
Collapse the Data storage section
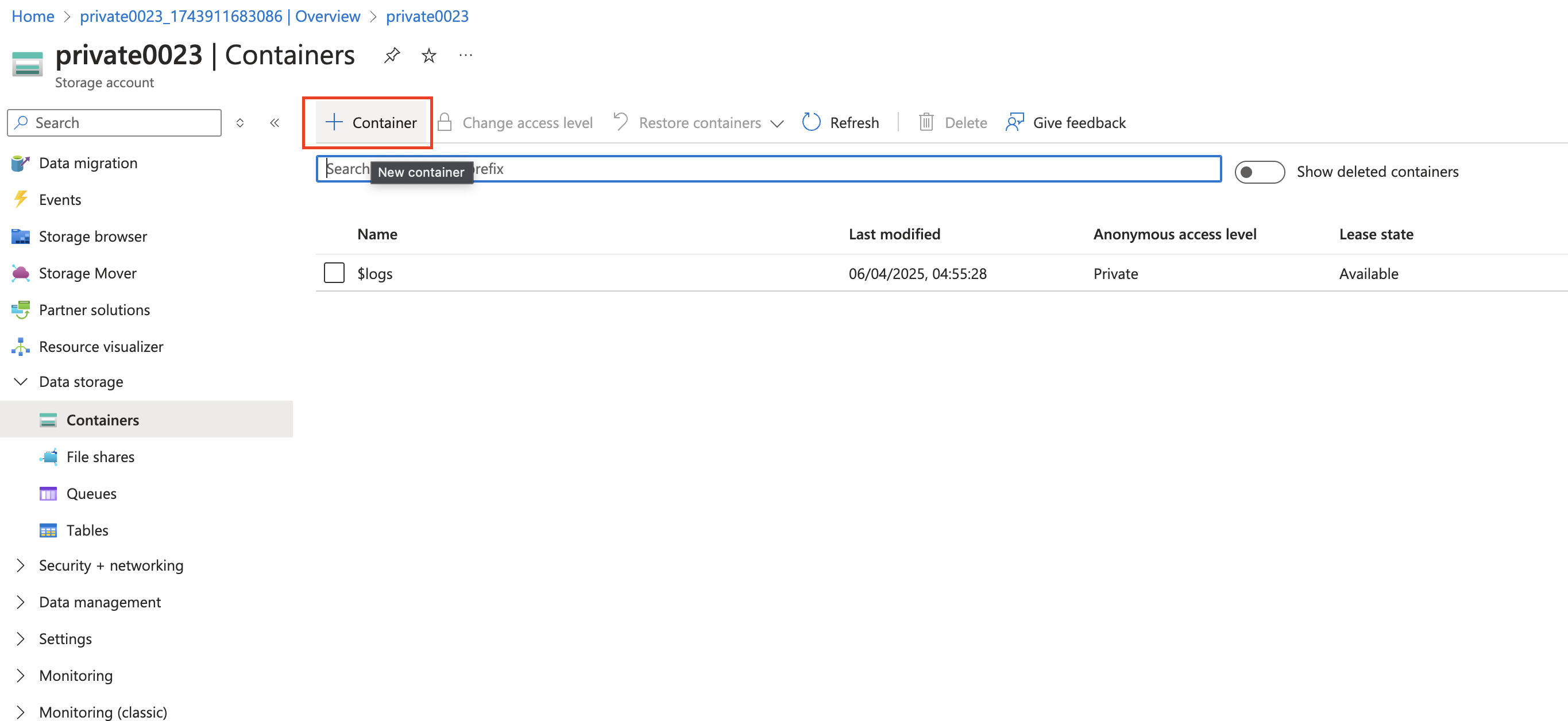point(21,382)
